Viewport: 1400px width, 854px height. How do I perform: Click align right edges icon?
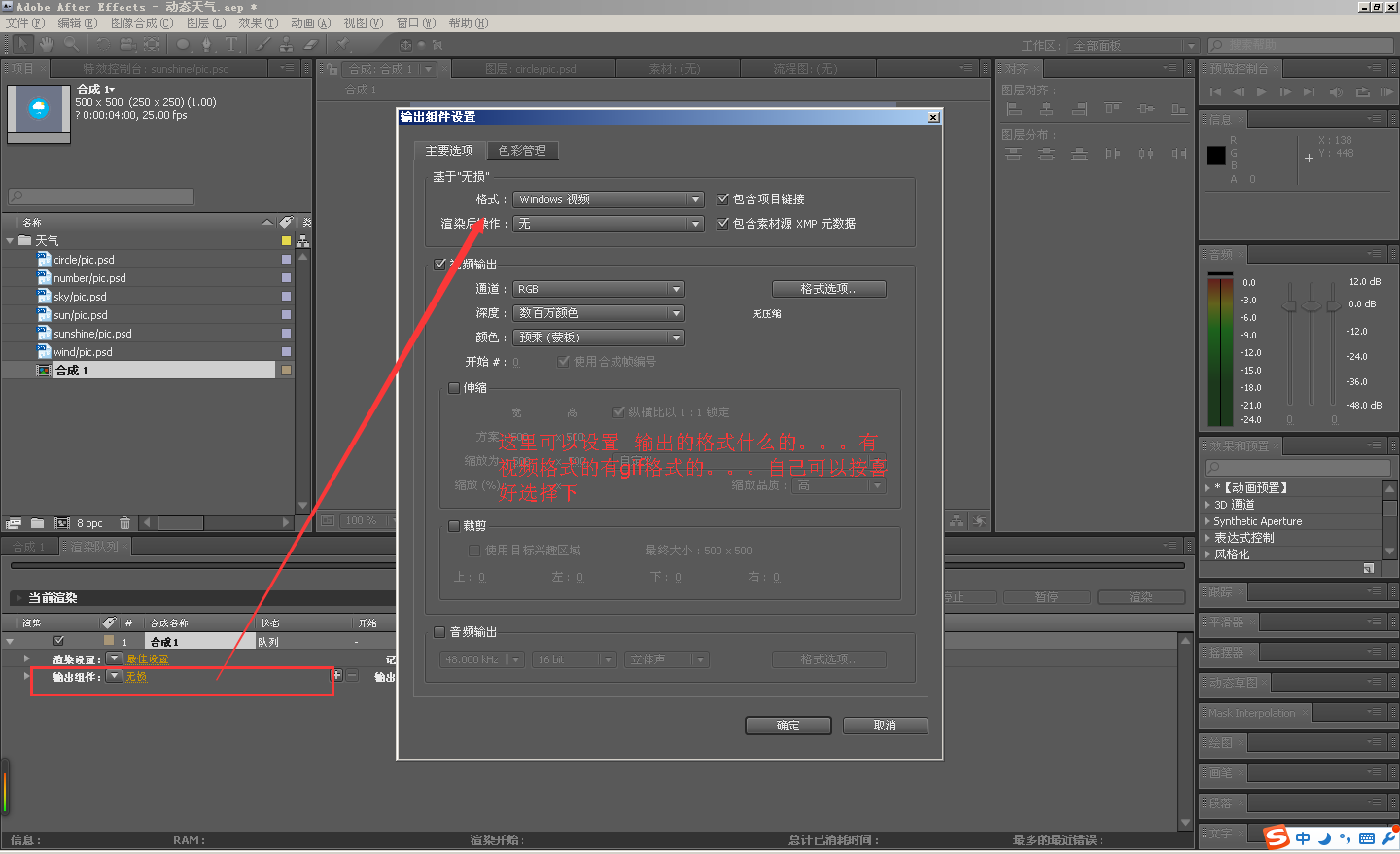(x=1080, y=109)
